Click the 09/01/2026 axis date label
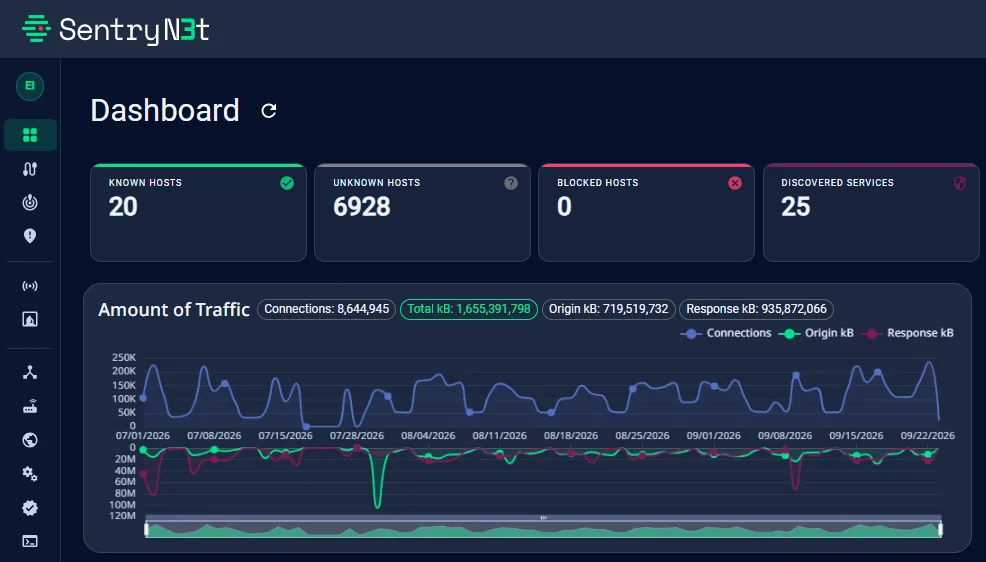This screenshot has width=986, height=562. [x=713, y=436]
